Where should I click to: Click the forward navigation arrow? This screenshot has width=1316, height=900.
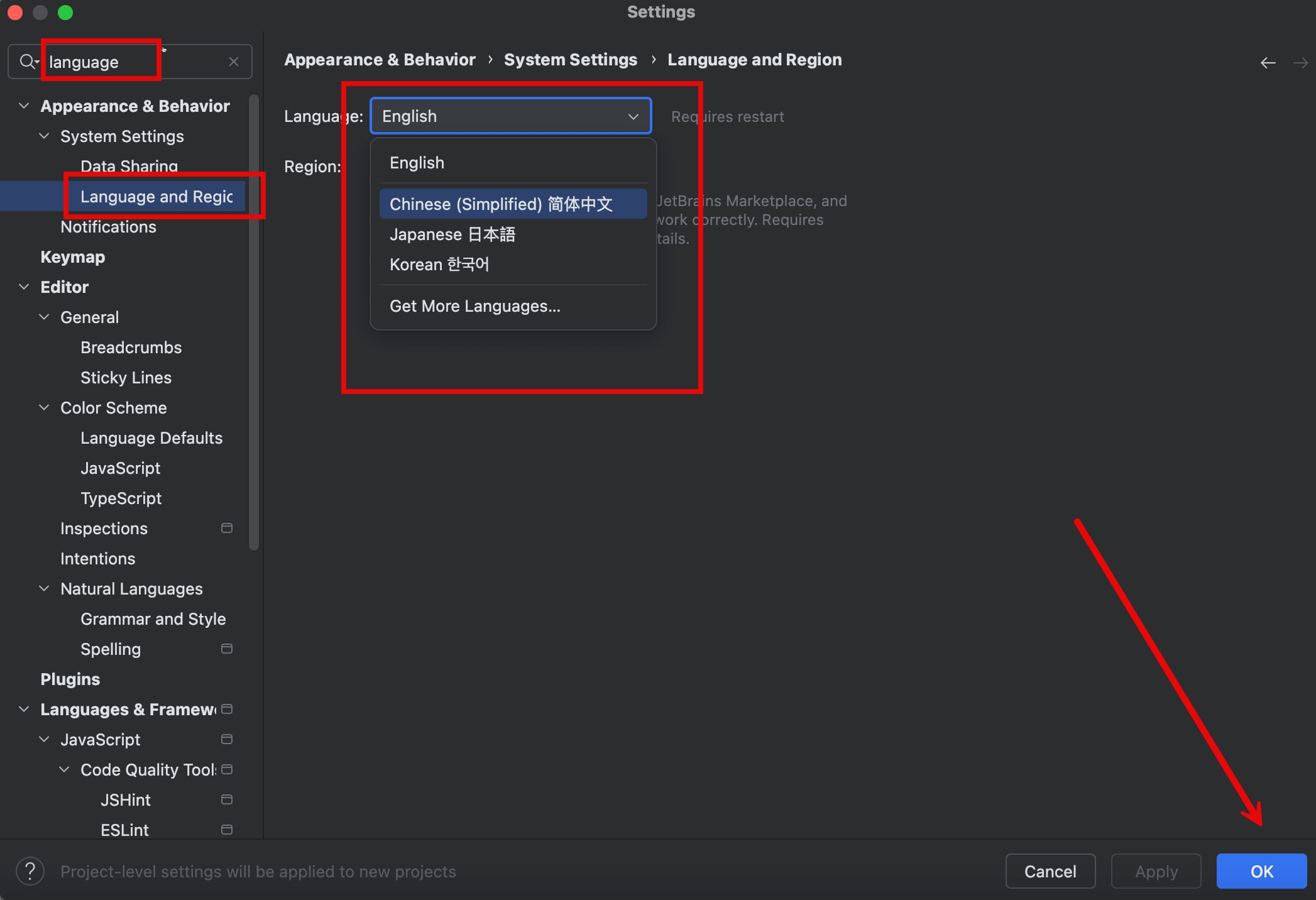click(x=1300, y=63)
